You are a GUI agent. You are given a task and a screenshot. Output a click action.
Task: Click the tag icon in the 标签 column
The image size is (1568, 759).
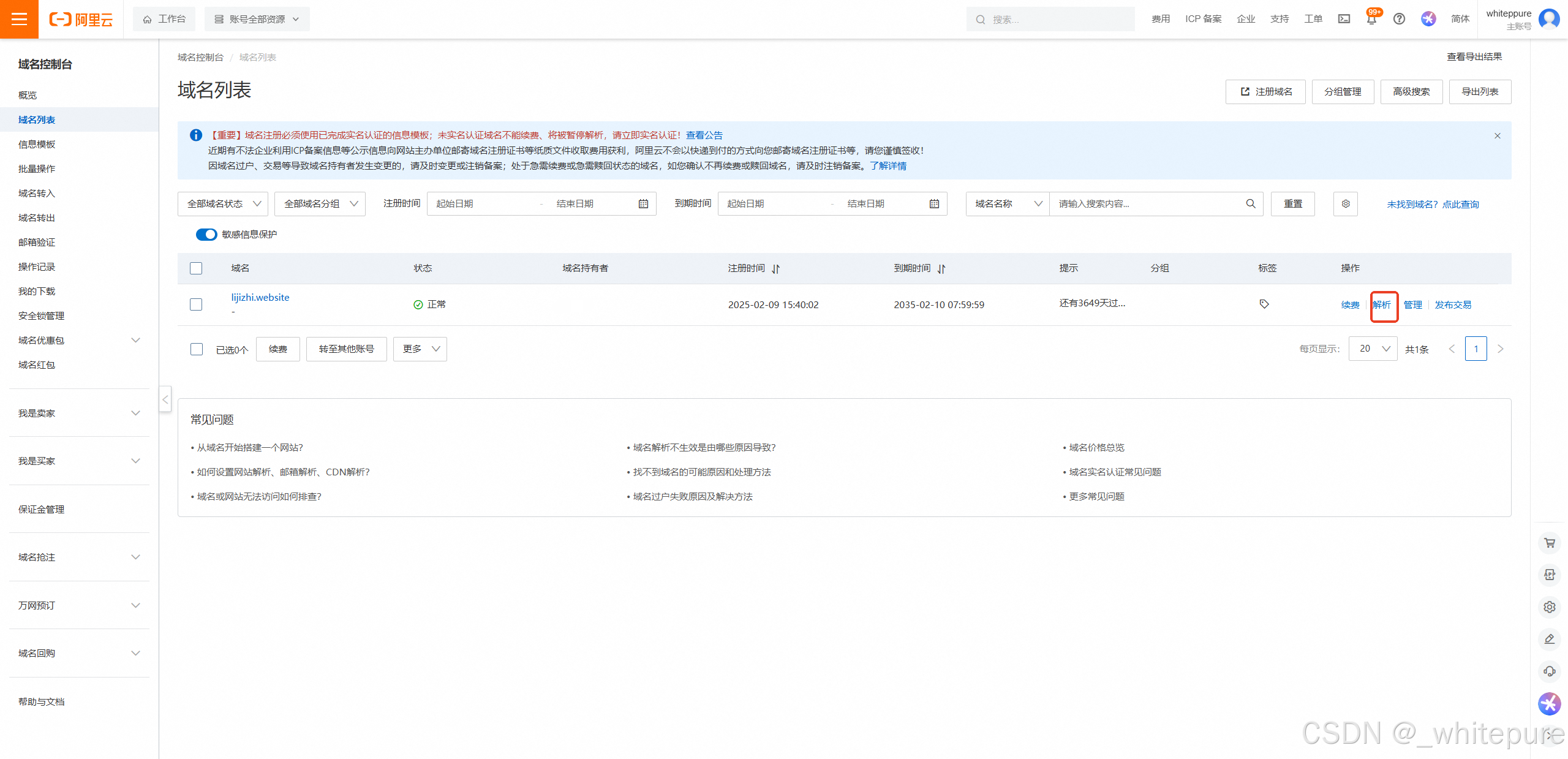click(x=1264, y=303)
